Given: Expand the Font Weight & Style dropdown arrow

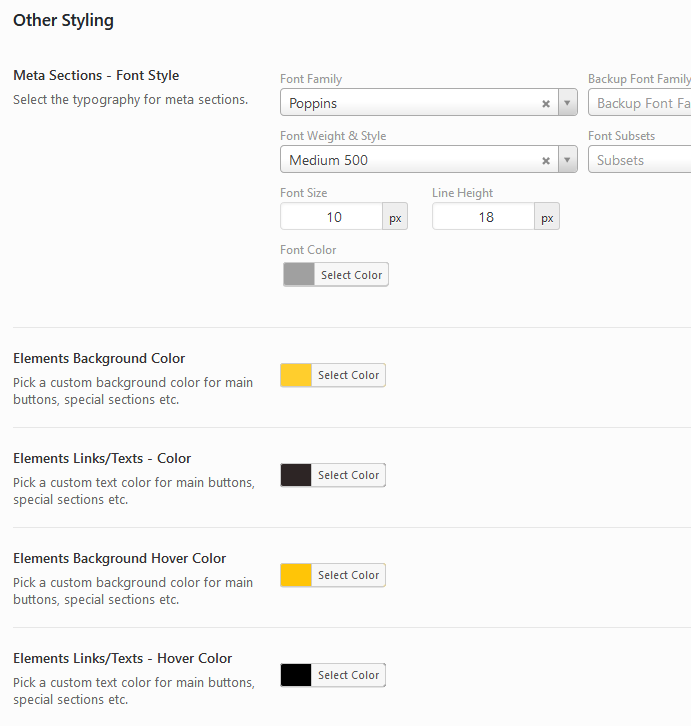Looking at the screenshot, I should tap(567, 160).
